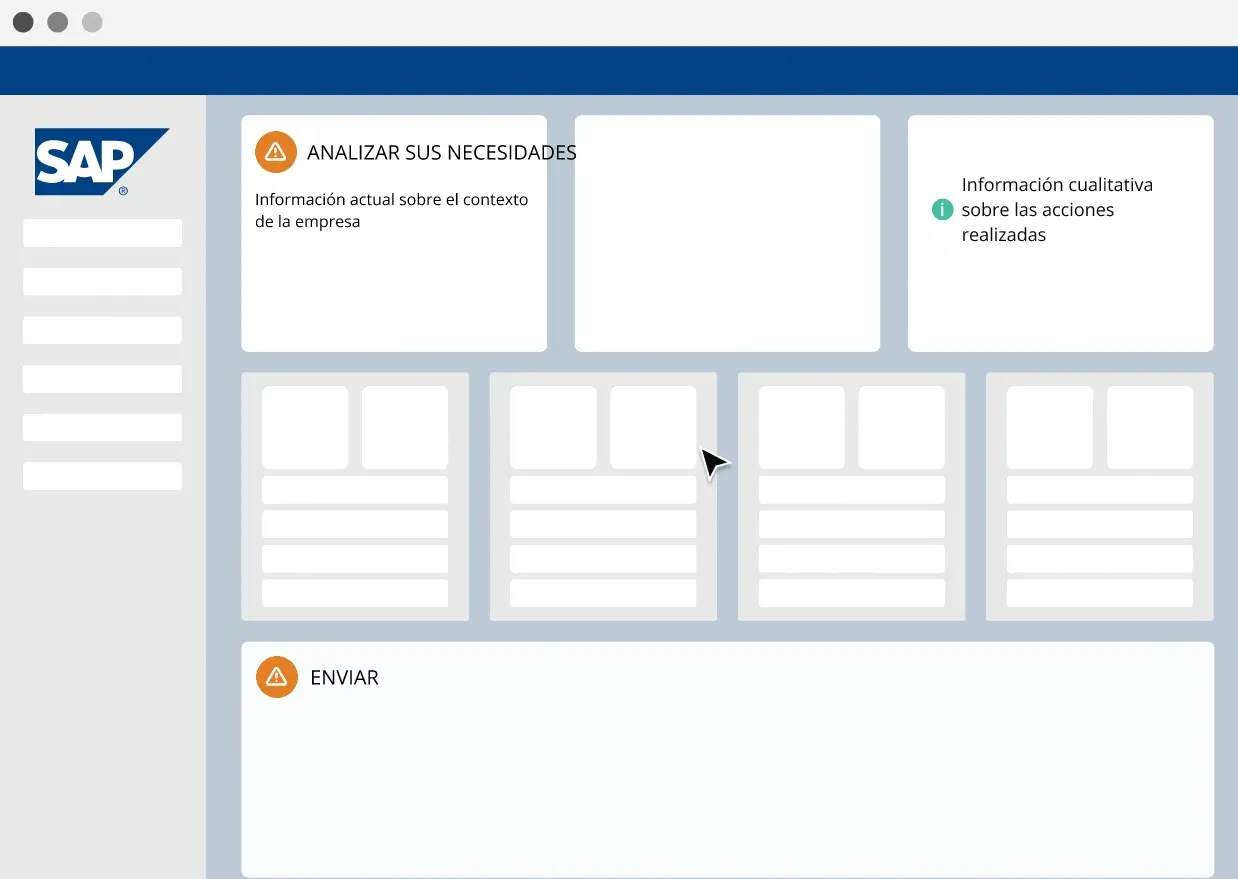The height and width of the screenshot is (879, 1238).
Task: Select the ENVIAR heading
Action: click(345, 678)
